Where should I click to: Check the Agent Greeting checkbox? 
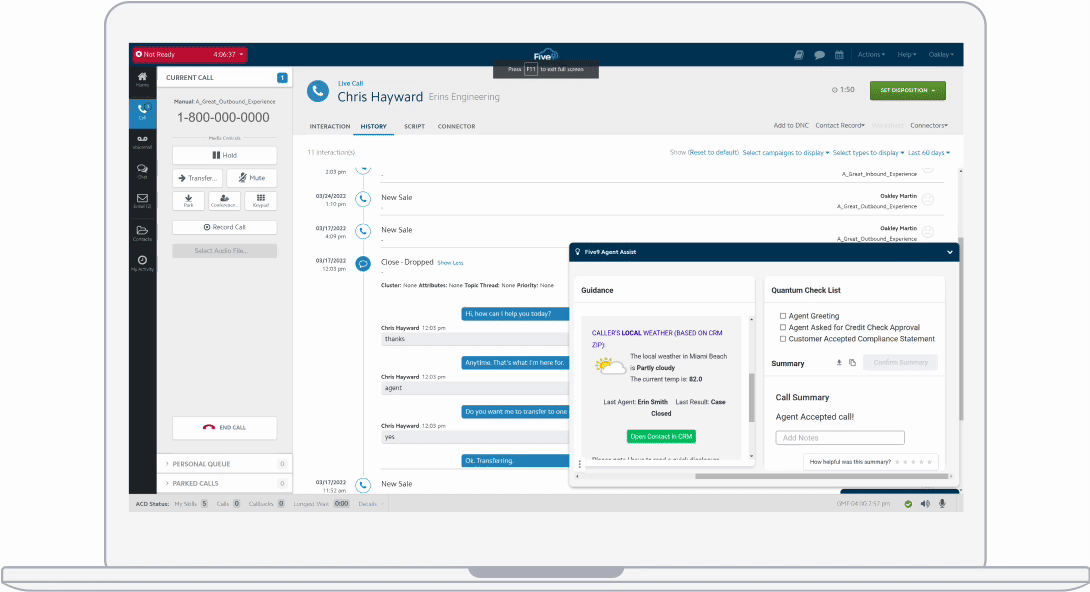(783, 316)
